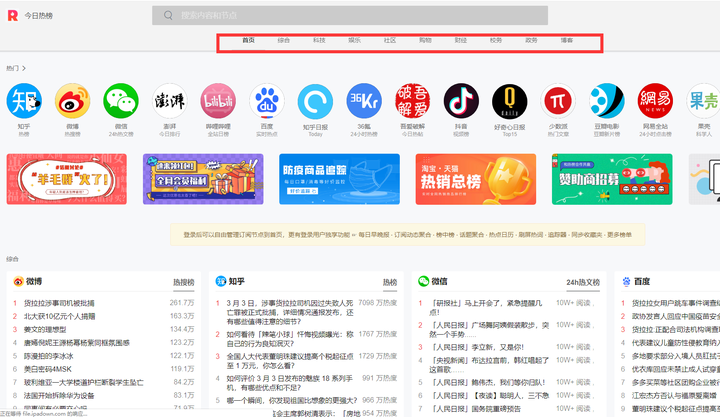
Task: Open the bilibili ranking icon
Action: click(x=218, y=101)
